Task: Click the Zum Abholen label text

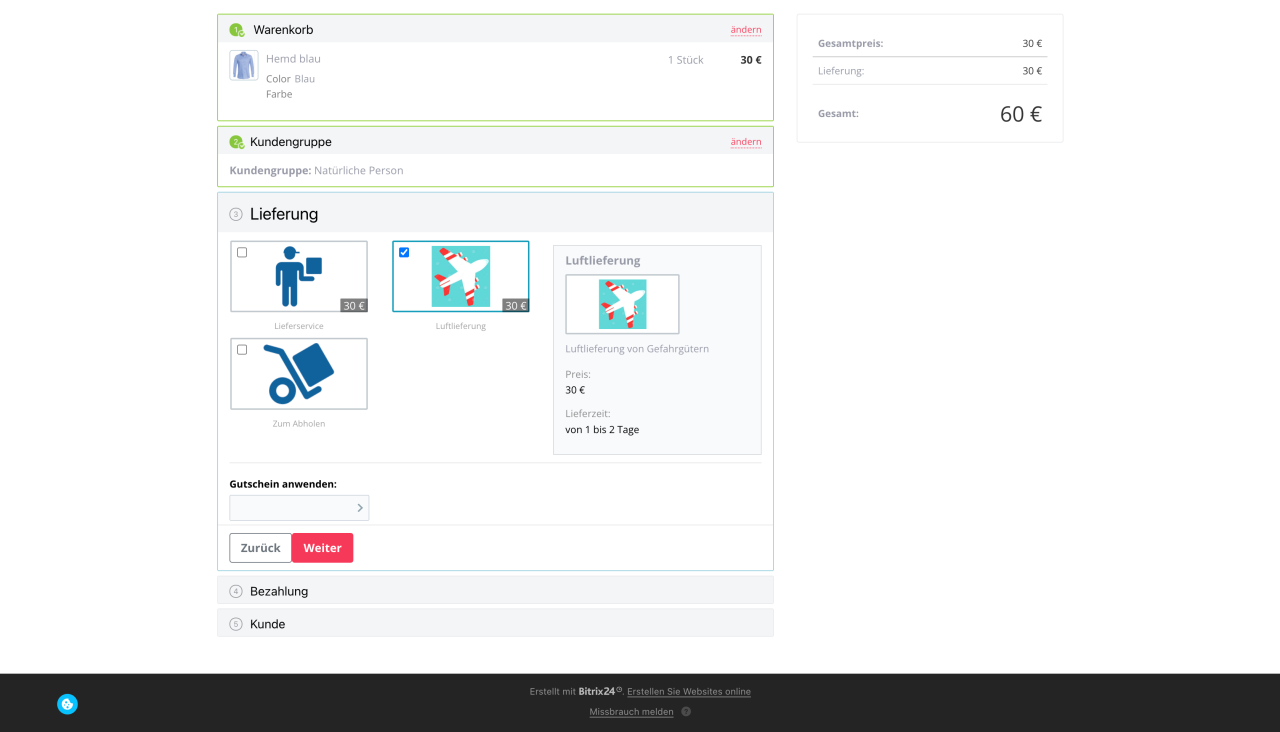Action: 299,424
